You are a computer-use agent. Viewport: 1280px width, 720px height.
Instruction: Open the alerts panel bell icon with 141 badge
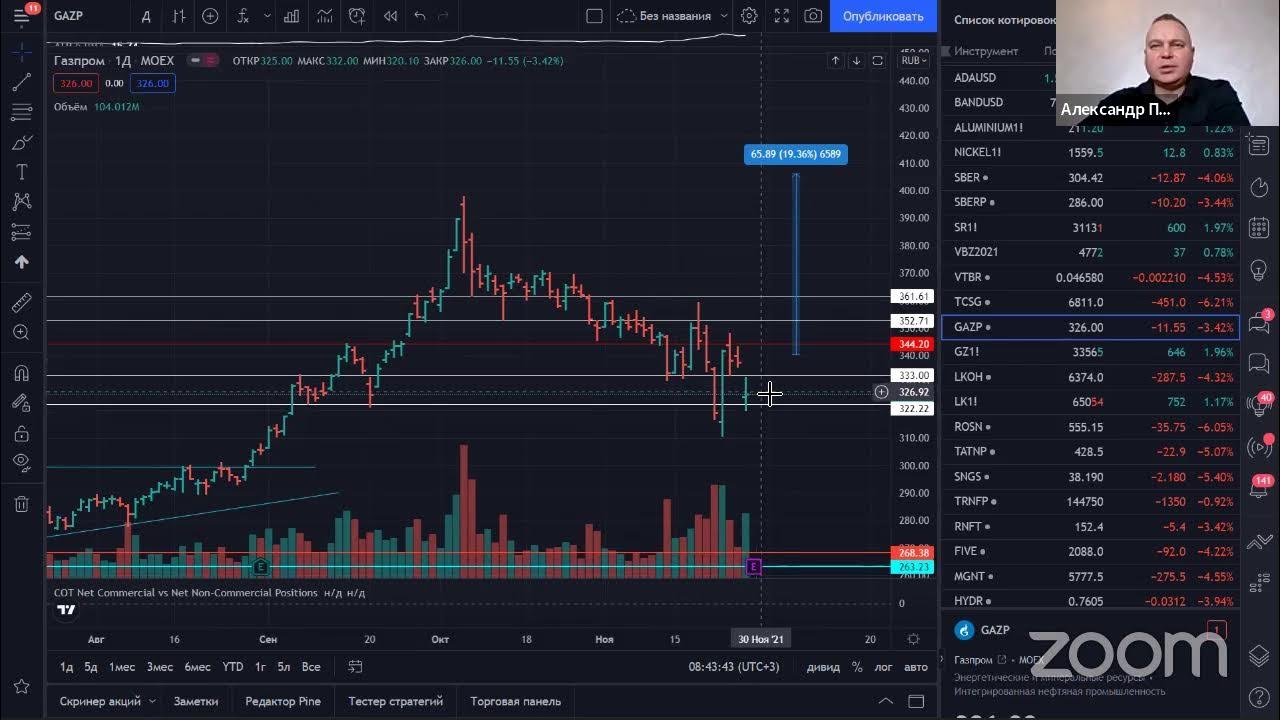point(1260,489)
